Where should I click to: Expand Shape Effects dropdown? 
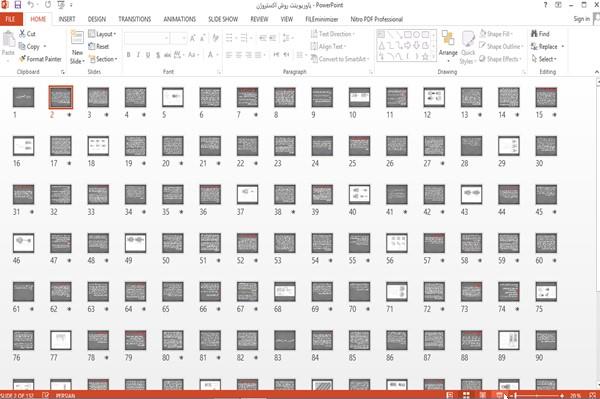click(x=500, y=59)
